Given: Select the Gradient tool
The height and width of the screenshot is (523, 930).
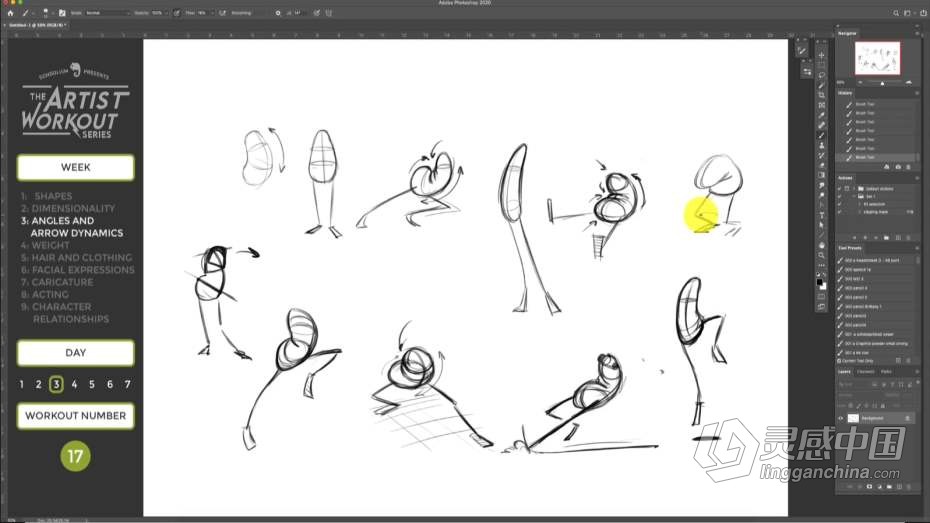Looking at the screenshot, I should (821, 175).
